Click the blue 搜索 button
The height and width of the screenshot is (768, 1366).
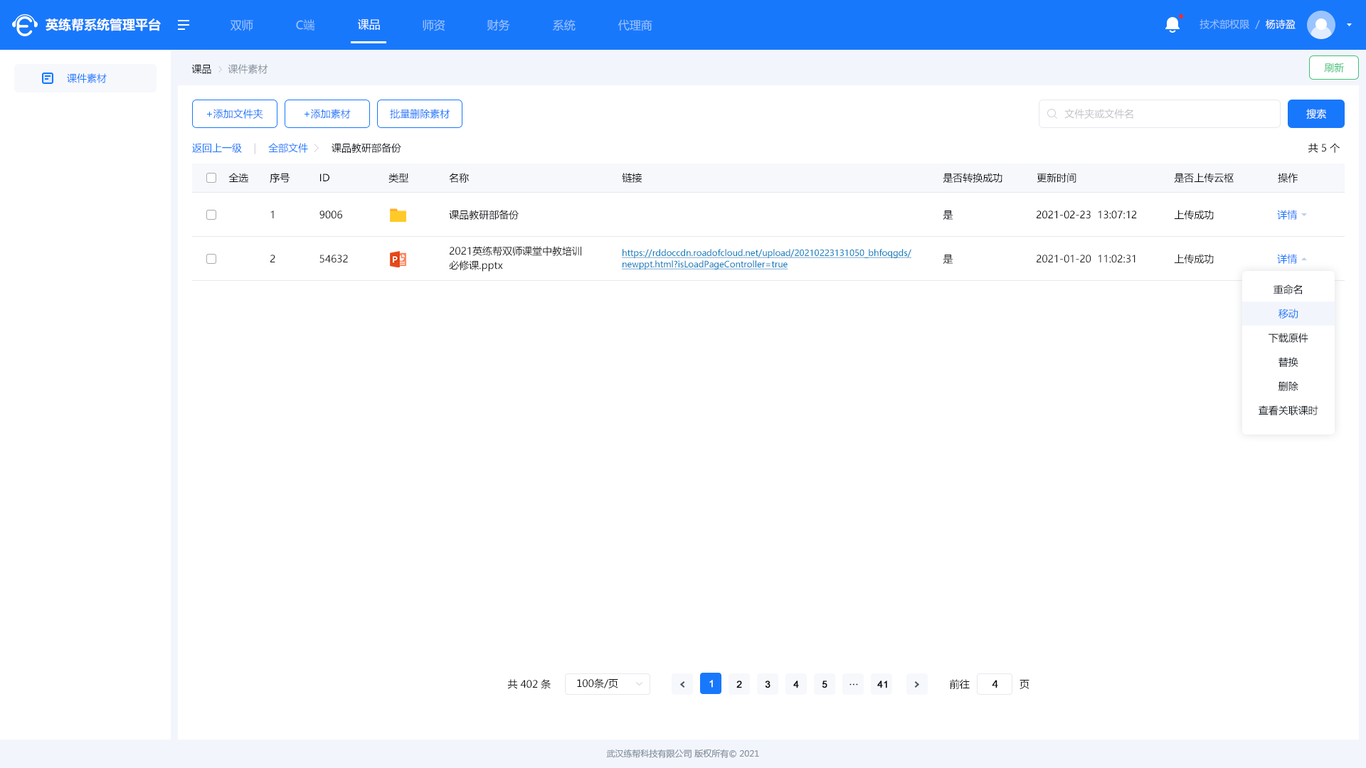click(1316, 114)
